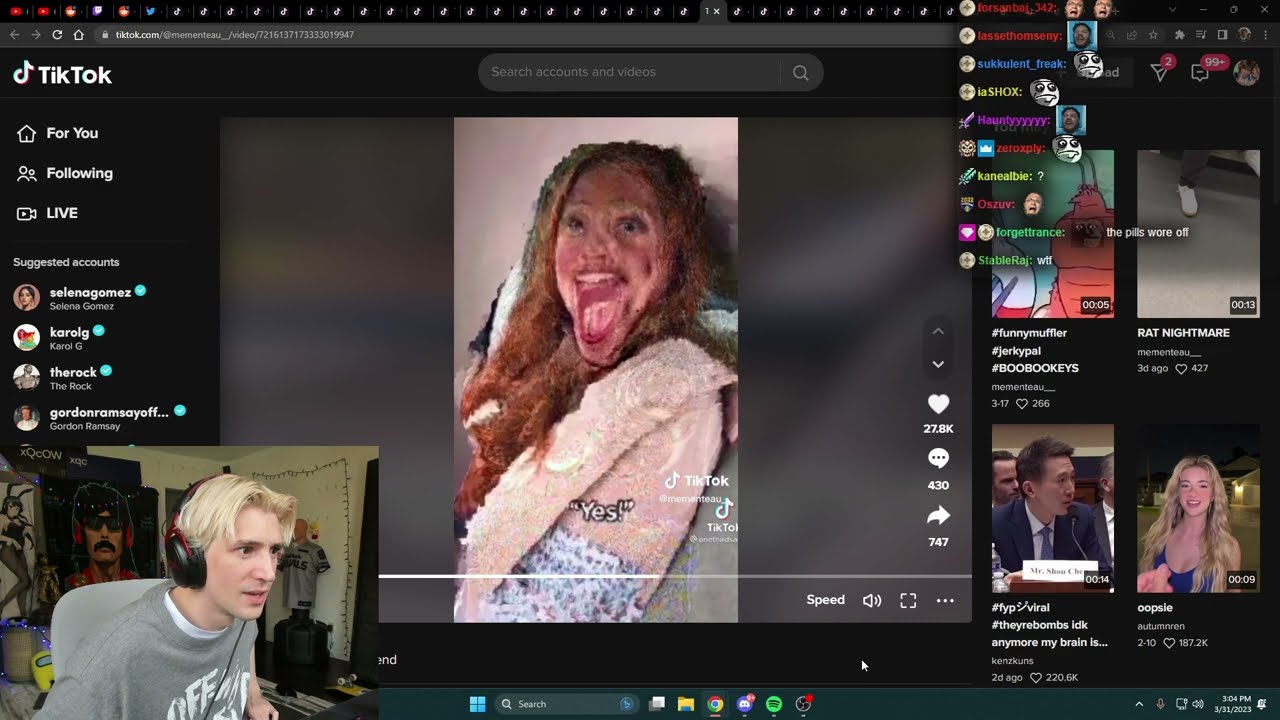Open the TikTok messages paper-plane icon
Viewport: 1280px width, 720px height.
click(1160, 72)
